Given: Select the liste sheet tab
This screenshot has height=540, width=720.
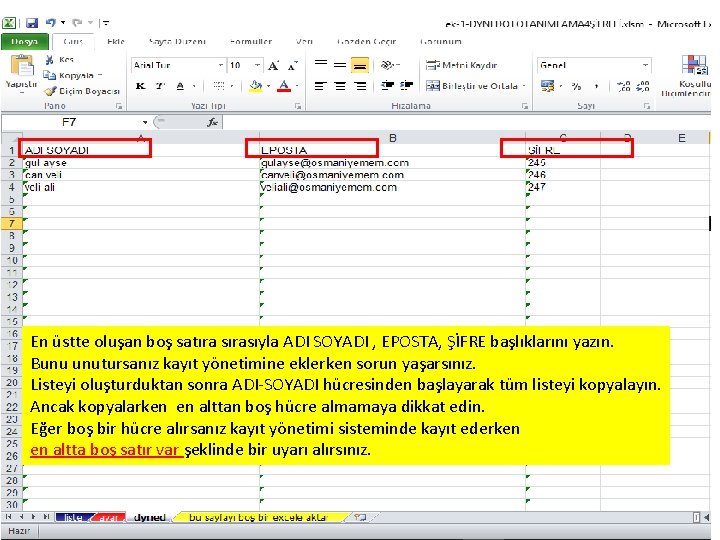Looking at the screenshot, I should click(x=73, y=518).
